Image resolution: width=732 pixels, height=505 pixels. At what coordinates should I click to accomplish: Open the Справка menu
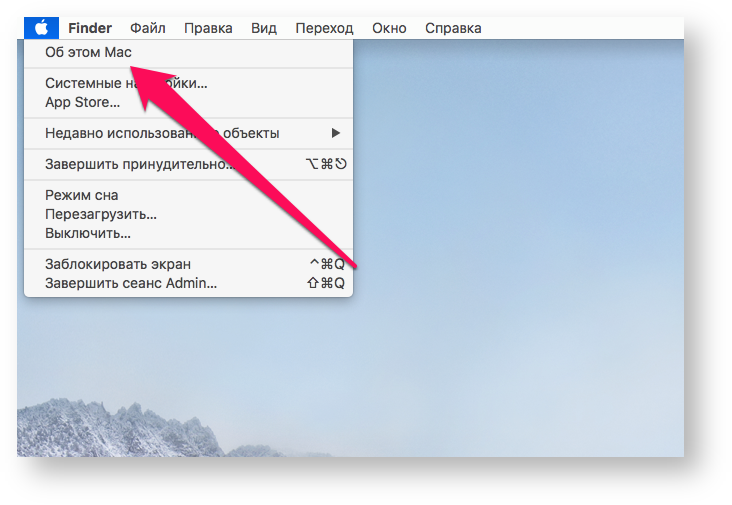453,28
